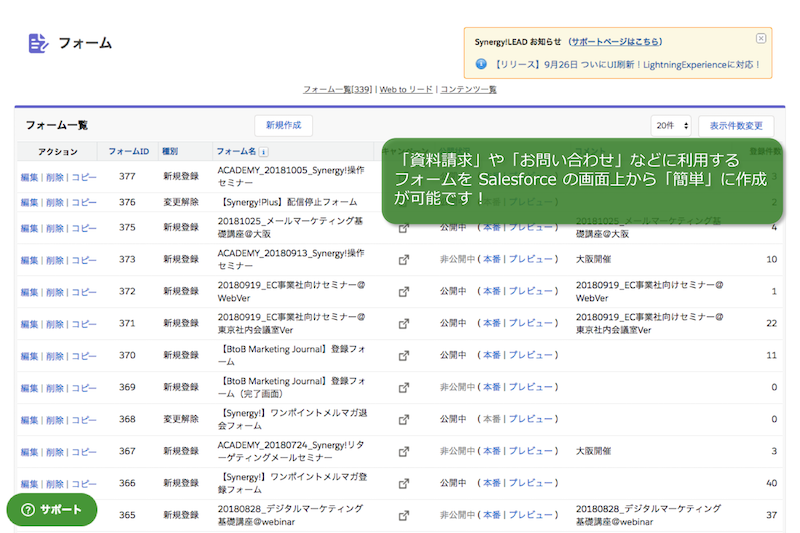The width and height of the screenshot is (800, 533).
Task: Click コピー for form 375
Action: tap(84, 229)
